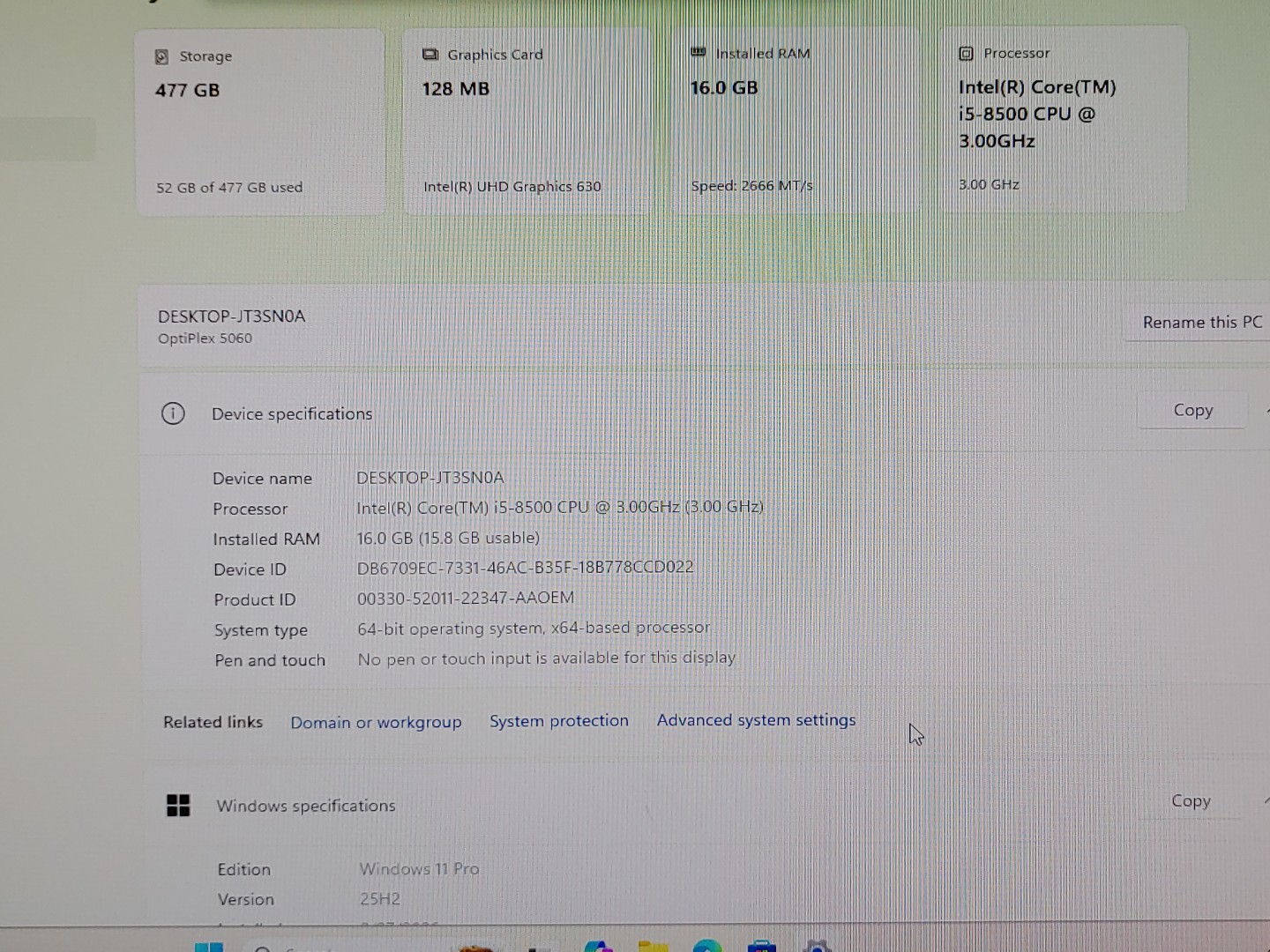Open Advanced system settings
The height and width of the screenshot is (952, 1270).
point(756,720)
